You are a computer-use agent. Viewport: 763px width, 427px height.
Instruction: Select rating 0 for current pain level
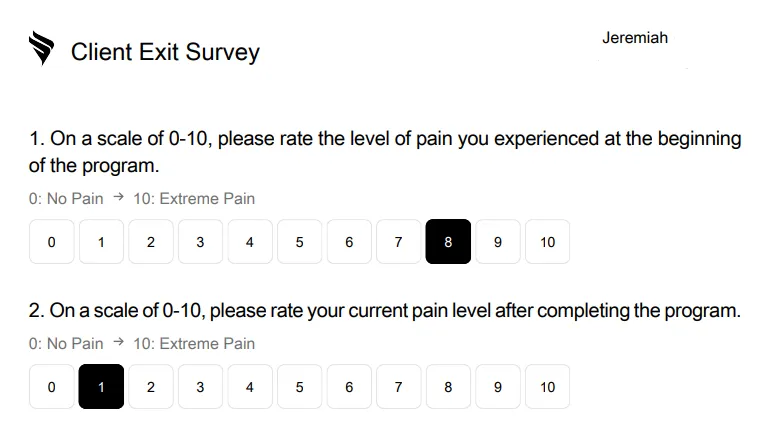pos(52,387)
